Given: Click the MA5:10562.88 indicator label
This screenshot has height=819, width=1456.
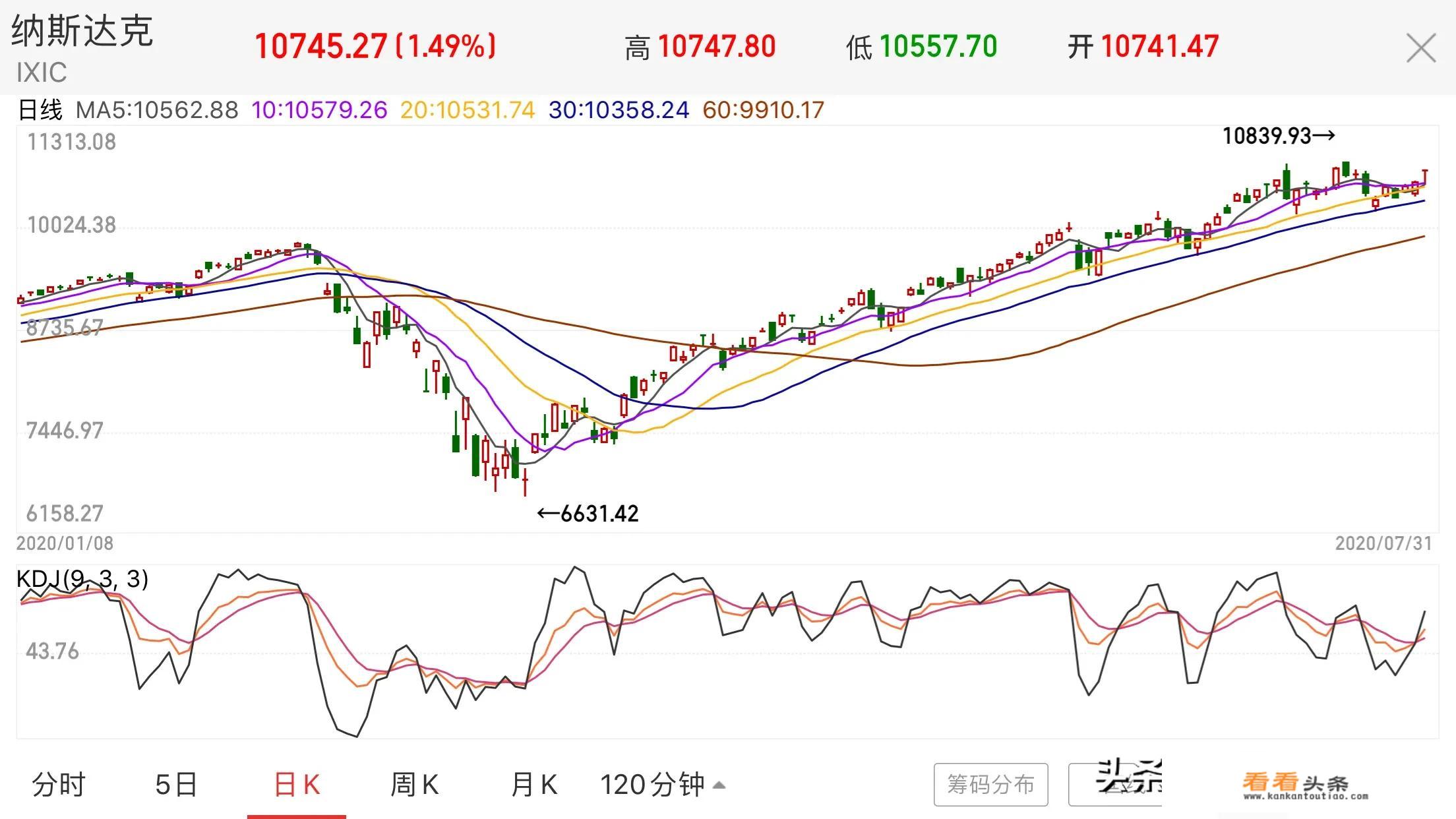Looking at the screenshot, I should tap(157, 109).
